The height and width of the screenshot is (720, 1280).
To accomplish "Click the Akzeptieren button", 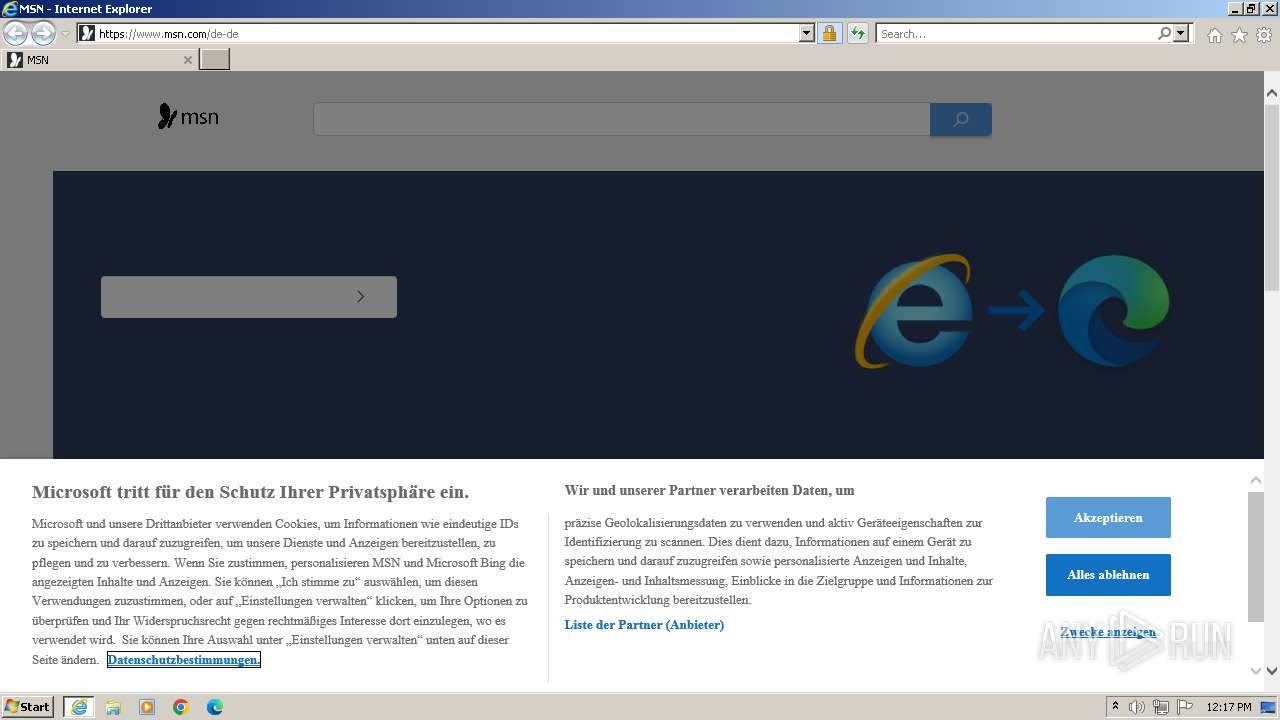I will (x=1108, y=518).
